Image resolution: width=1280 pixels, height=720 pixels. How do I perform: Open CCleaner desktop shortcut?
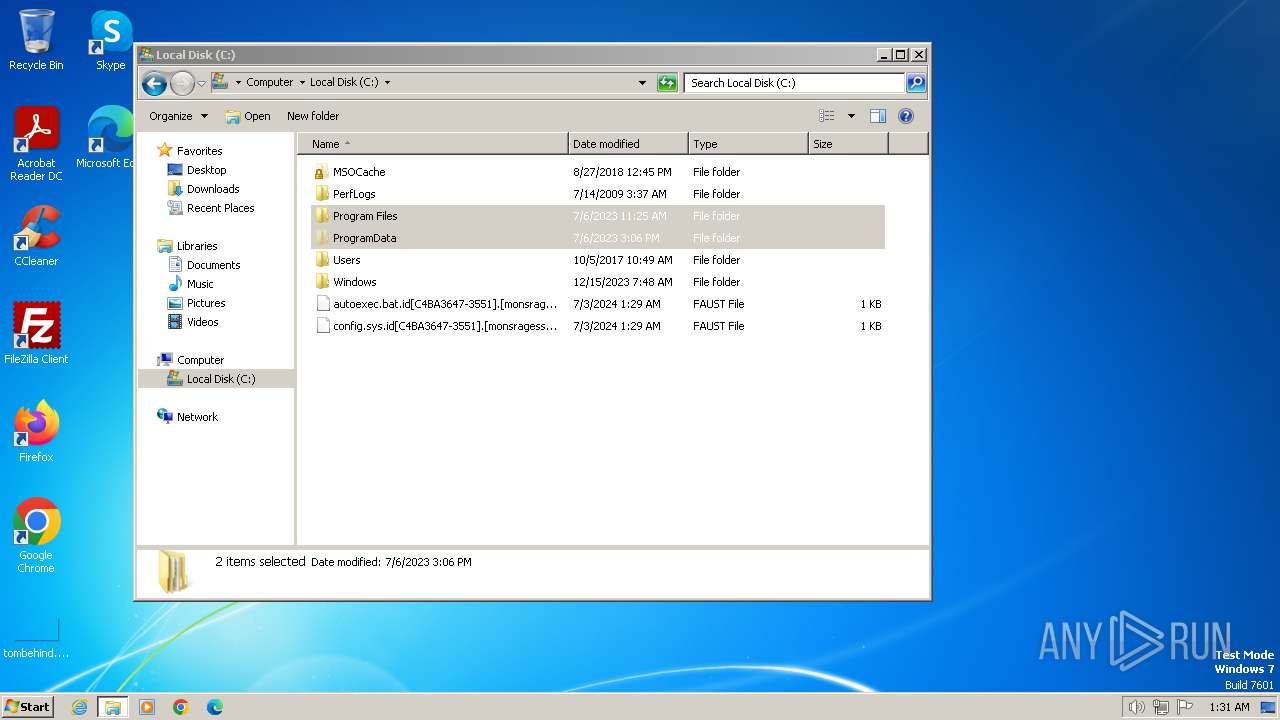point(36,236)
